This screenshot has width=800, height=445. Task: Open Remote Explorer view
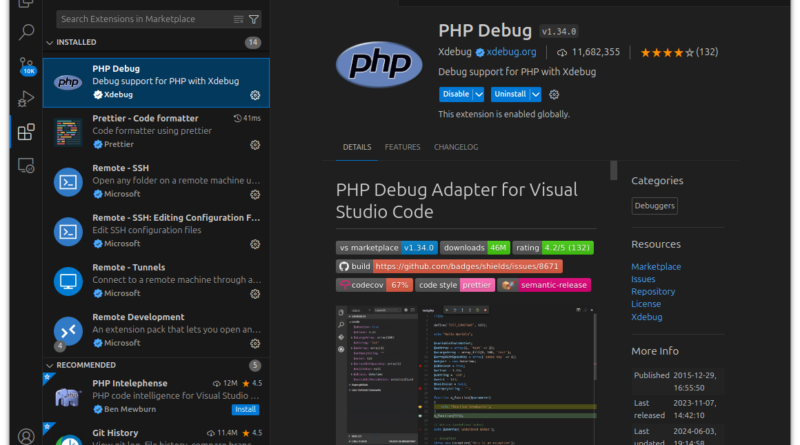click(26, 166)
